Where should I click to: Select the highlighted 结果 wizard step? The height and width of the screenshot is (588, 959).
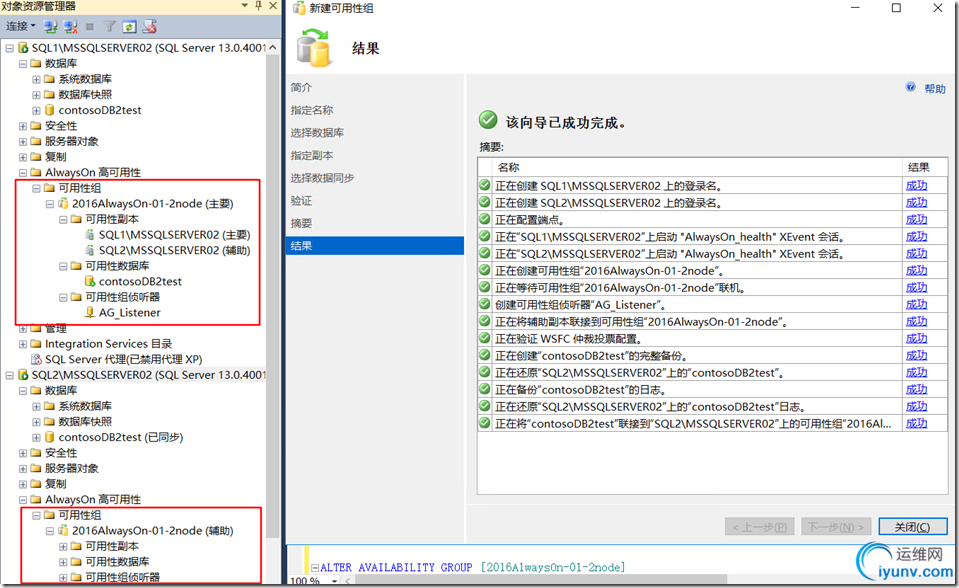coord(374,246)
